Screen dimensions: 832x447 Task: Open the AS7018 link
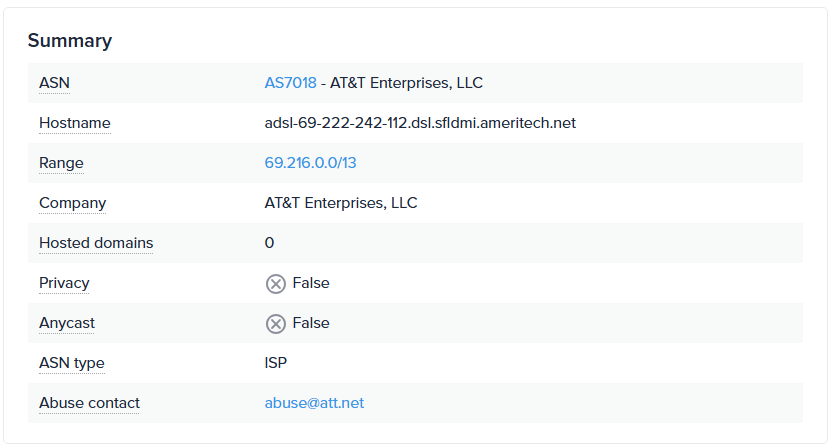coord(290,83)
